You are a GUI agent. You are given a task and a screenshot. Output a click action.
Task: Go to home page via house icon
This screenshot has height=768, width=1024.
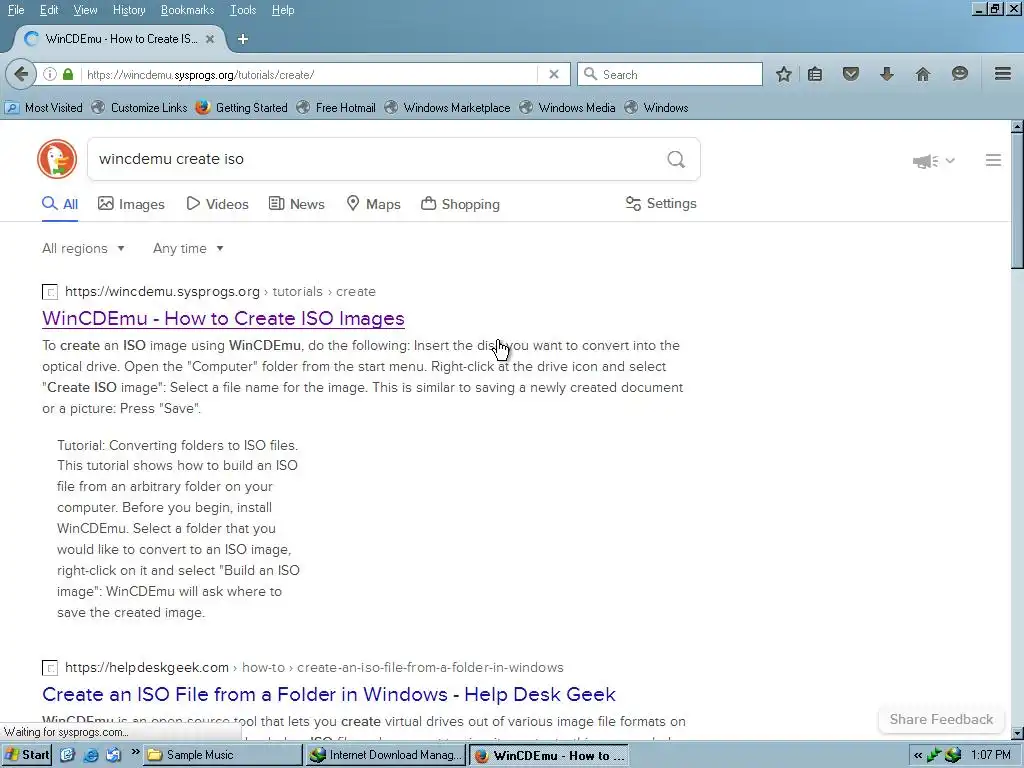pos(922,74)
